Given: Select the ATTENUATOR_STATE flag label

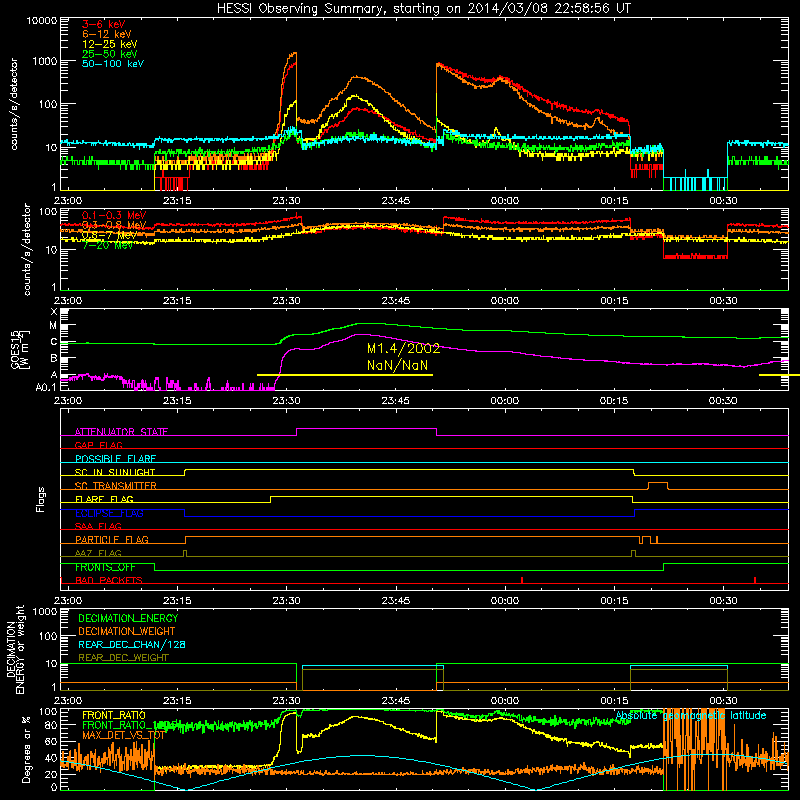Looking at the screenshot, I should coord(121,432).
